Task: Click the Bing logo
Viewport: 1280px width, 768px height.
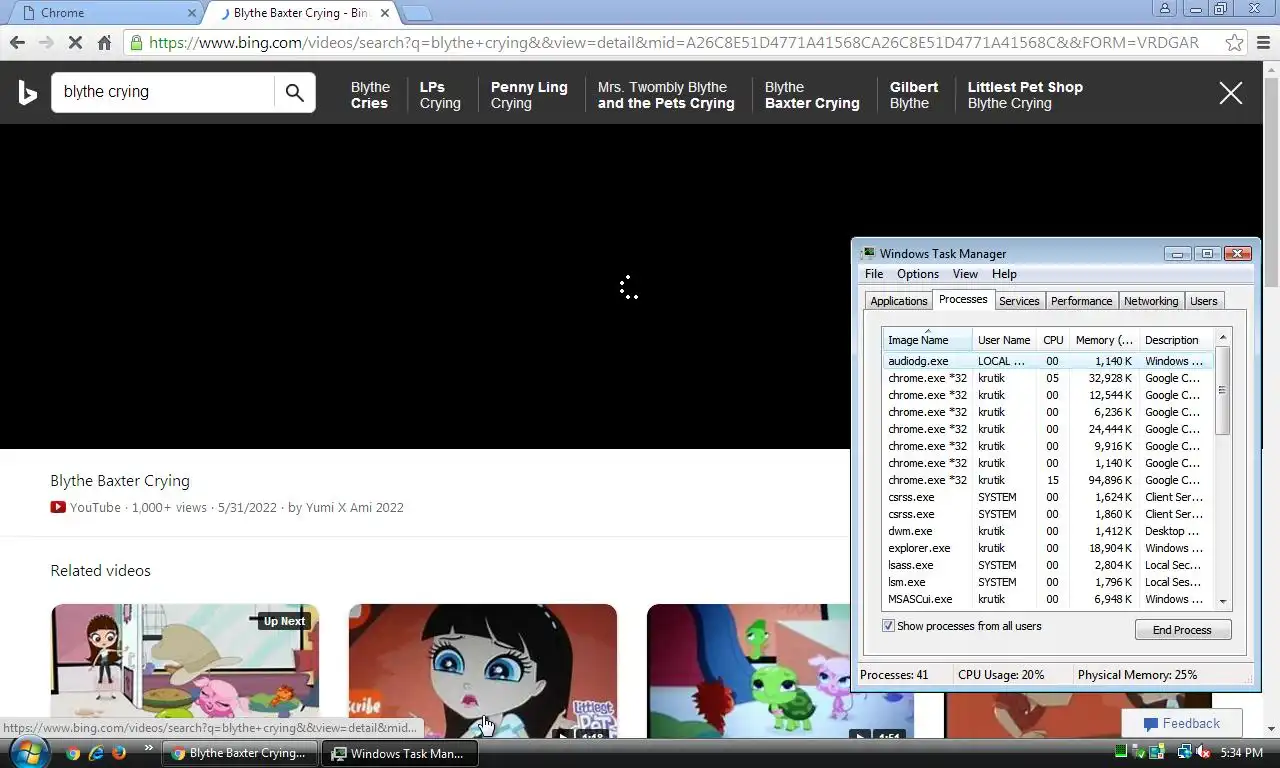Action: pos(27,93)
